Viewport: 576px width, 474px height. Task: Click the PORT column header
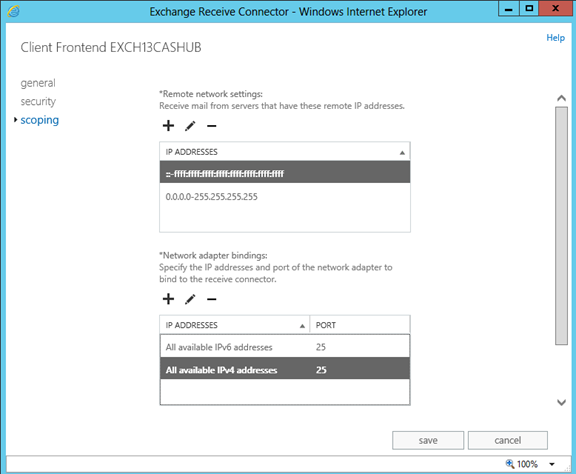(x=360, y=325)
